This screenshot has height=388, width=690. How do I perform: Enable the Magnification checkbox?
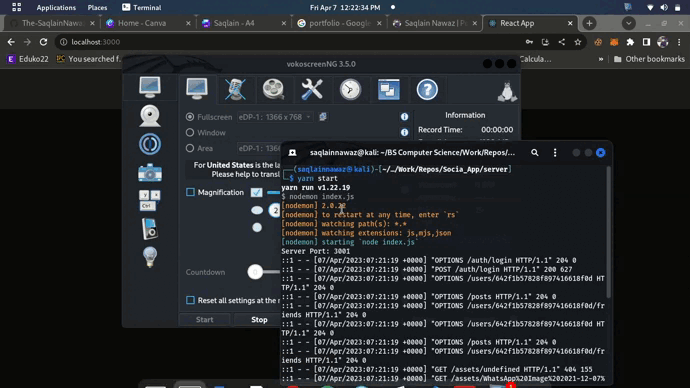190,192
